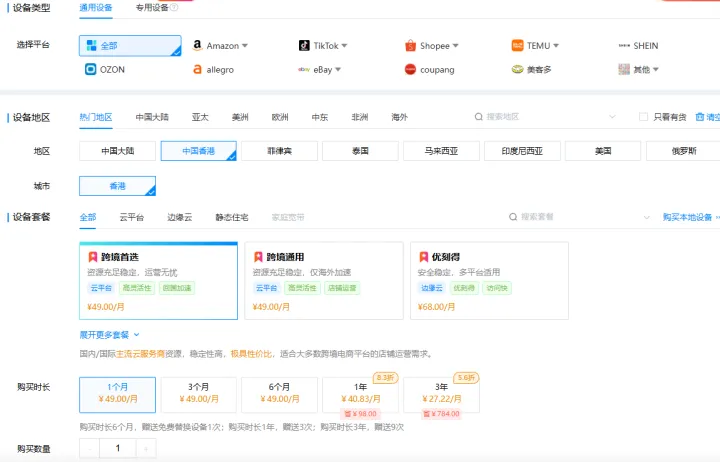
Task: Click the help icon beside 专用设备
Action: click(174, 7)
